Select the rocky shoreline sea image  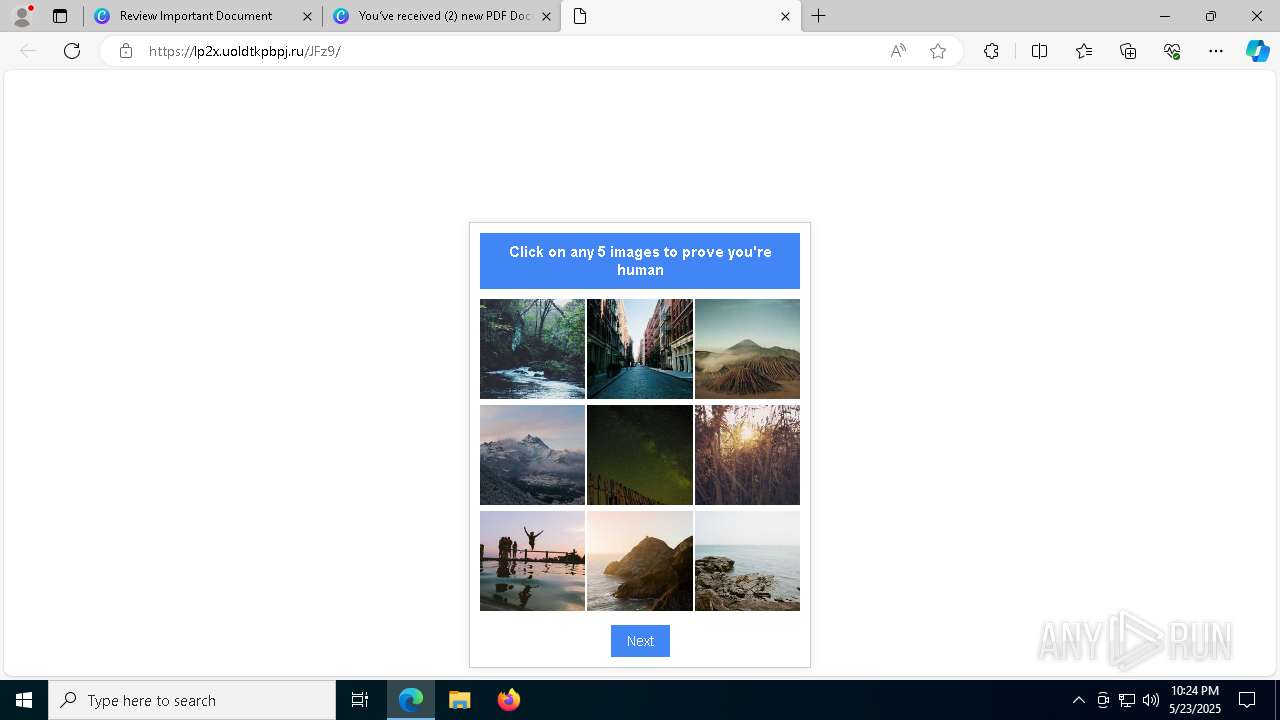pos(747,561)
